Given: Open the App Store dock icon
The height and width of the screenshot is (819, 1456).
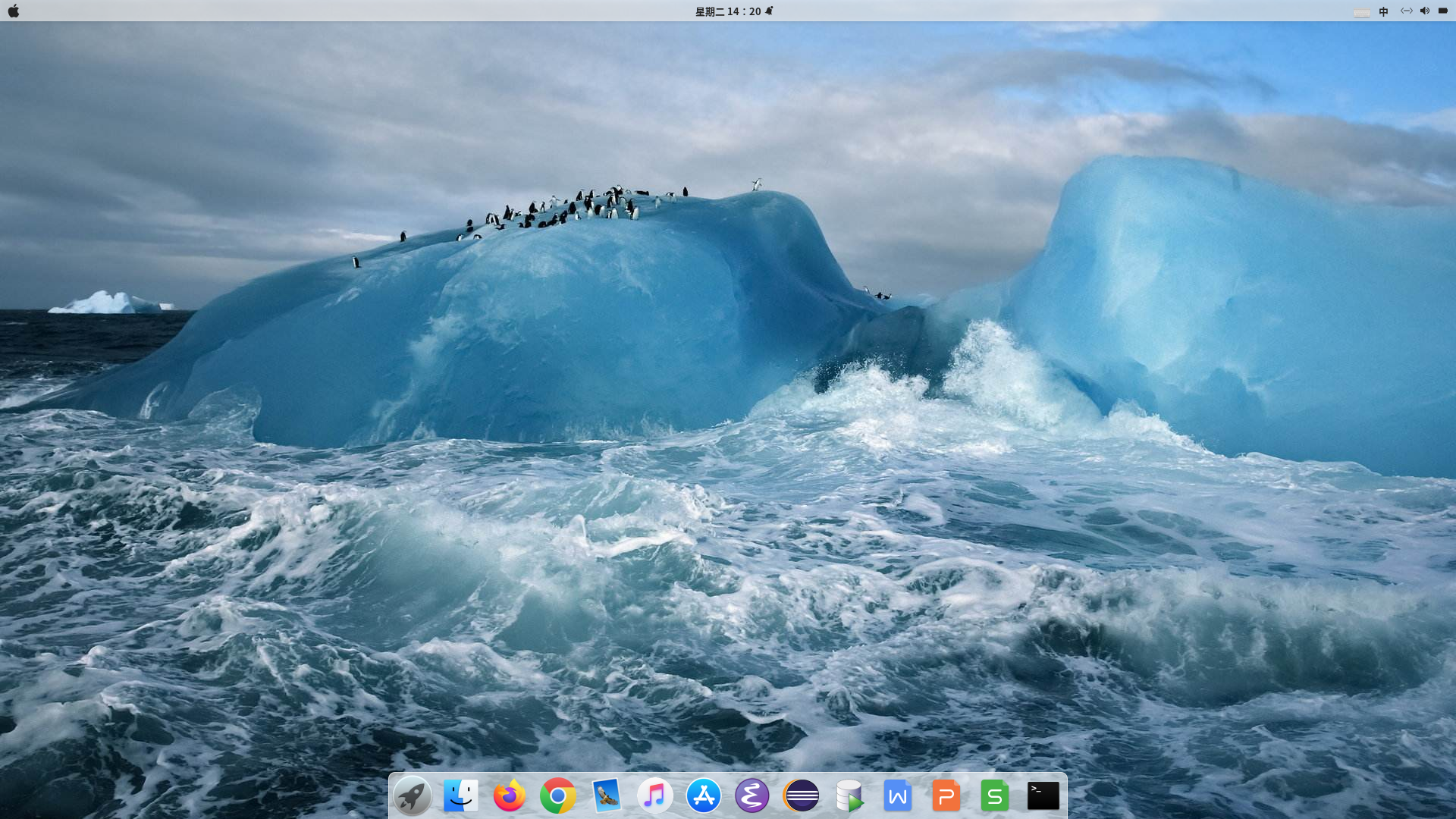Looking at the screenshot, I should click(x=704, y=795).
